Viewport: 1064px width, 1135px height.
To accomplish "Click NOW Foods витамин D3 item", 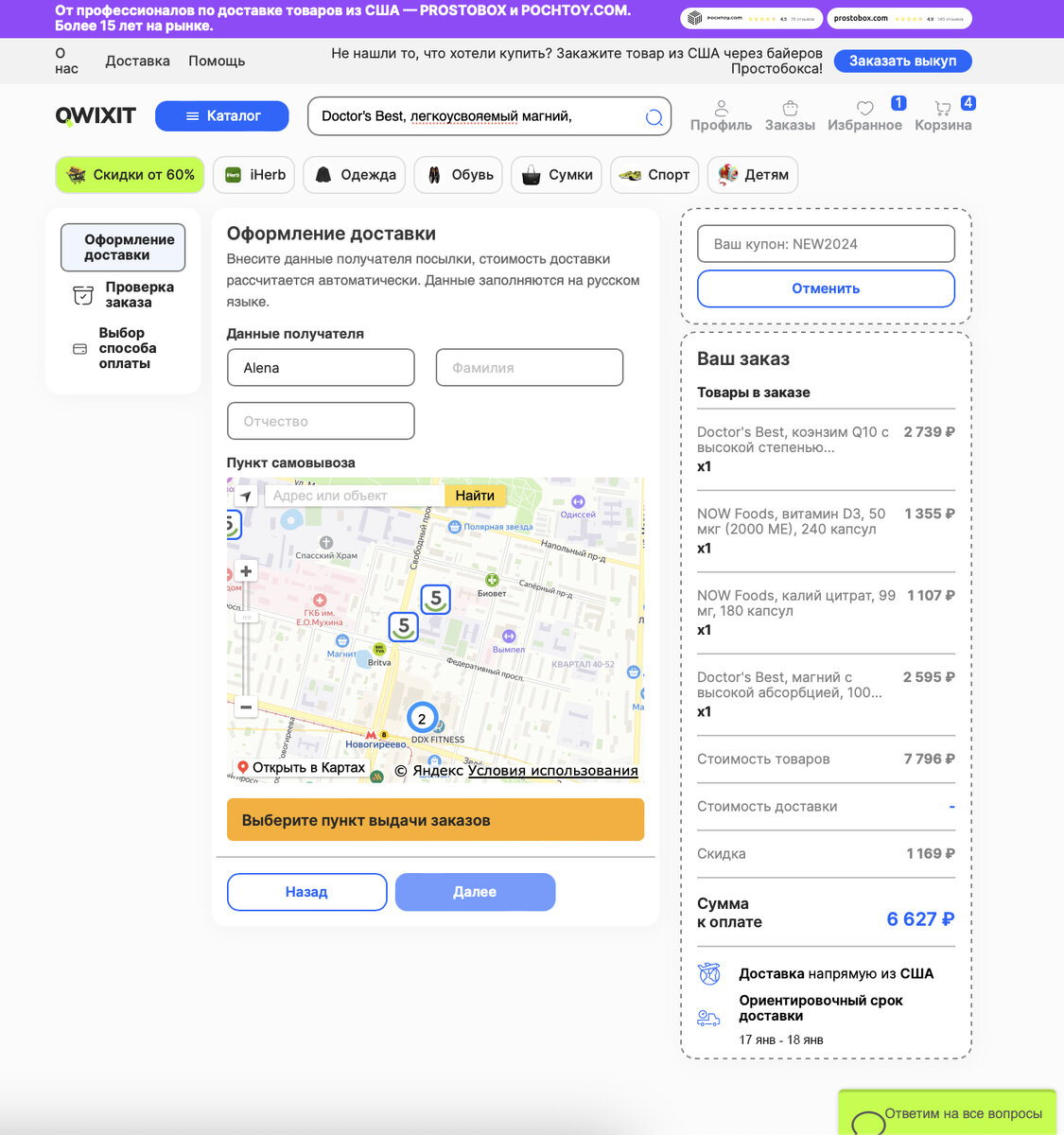I will pos(826,531).
